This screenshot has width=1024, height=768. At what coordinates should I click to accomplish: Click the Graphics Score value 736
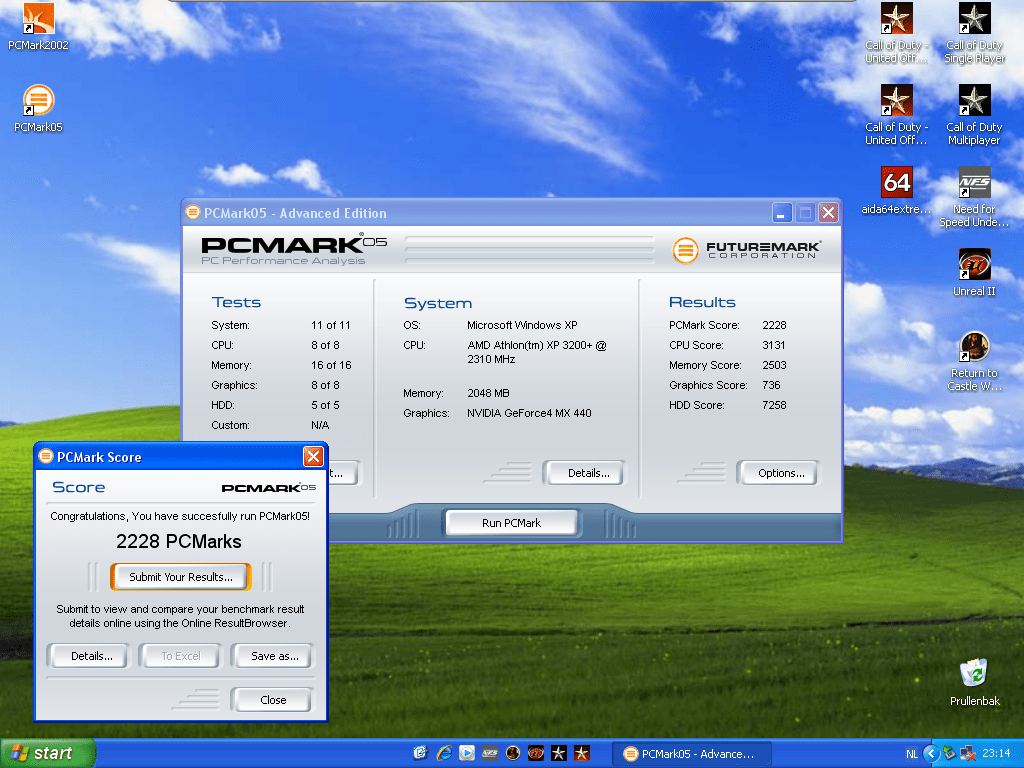(771, 385)
